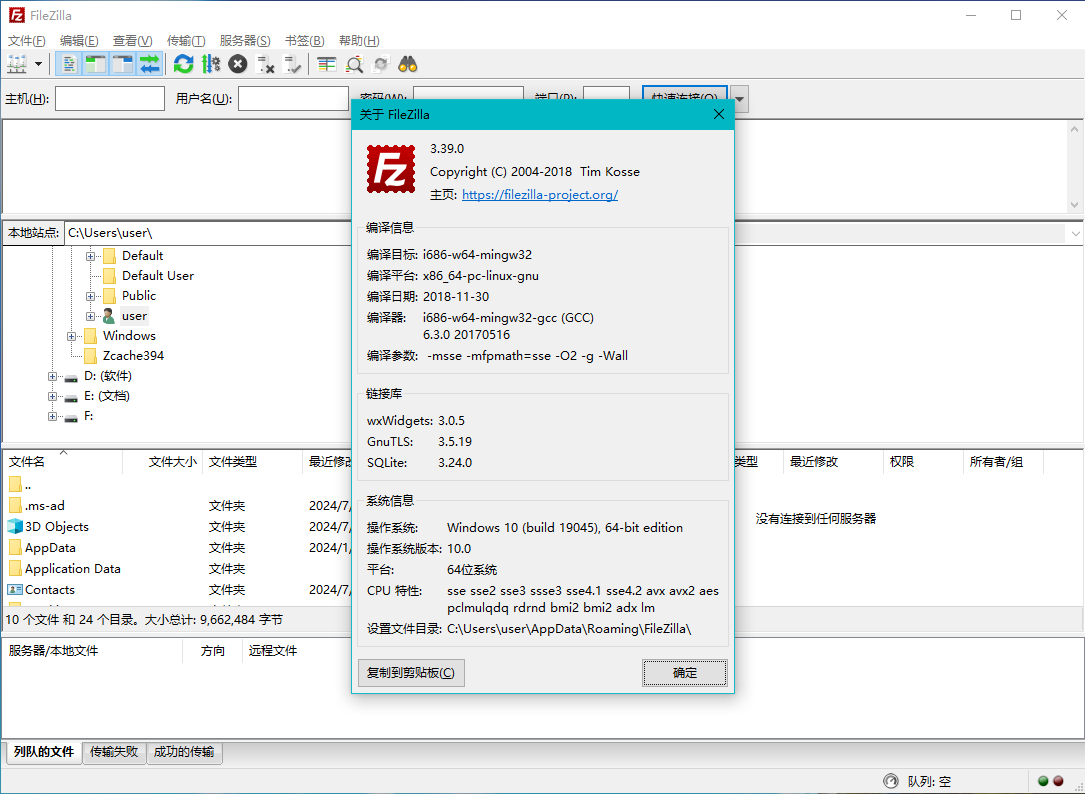
Task: Cancel the current operation icon
Action: coord(237,64)
